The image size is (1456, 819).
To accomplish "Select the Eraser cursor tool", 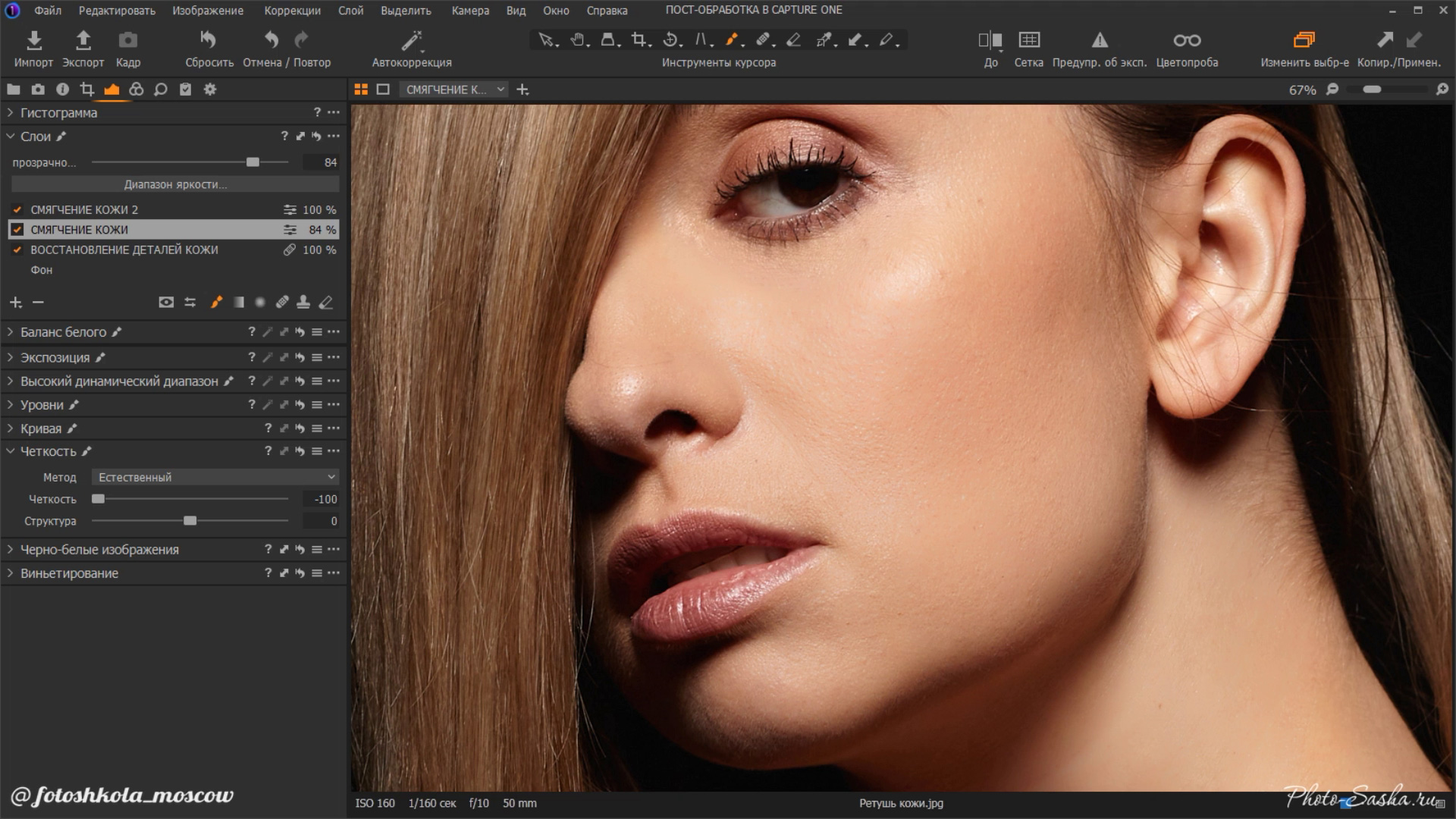I will coord(795,39).
